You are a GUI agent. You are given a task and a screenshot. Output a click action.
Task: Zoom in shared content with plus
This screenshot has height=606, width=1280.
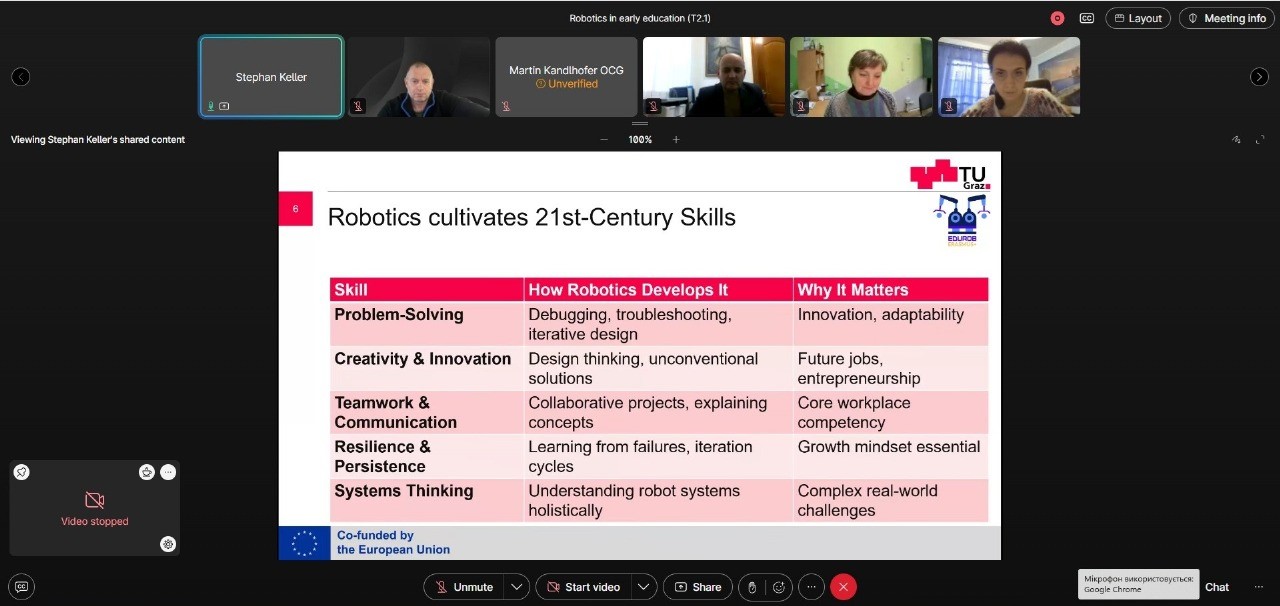tap(676, 140)
